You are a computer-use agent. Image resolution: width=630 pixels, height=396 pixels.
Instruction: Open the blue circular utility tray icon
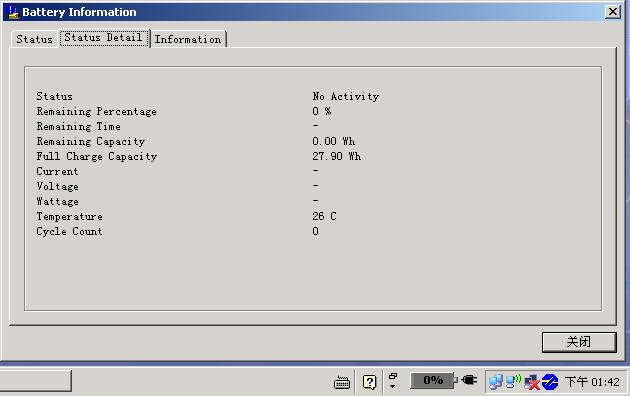point(550,382)
